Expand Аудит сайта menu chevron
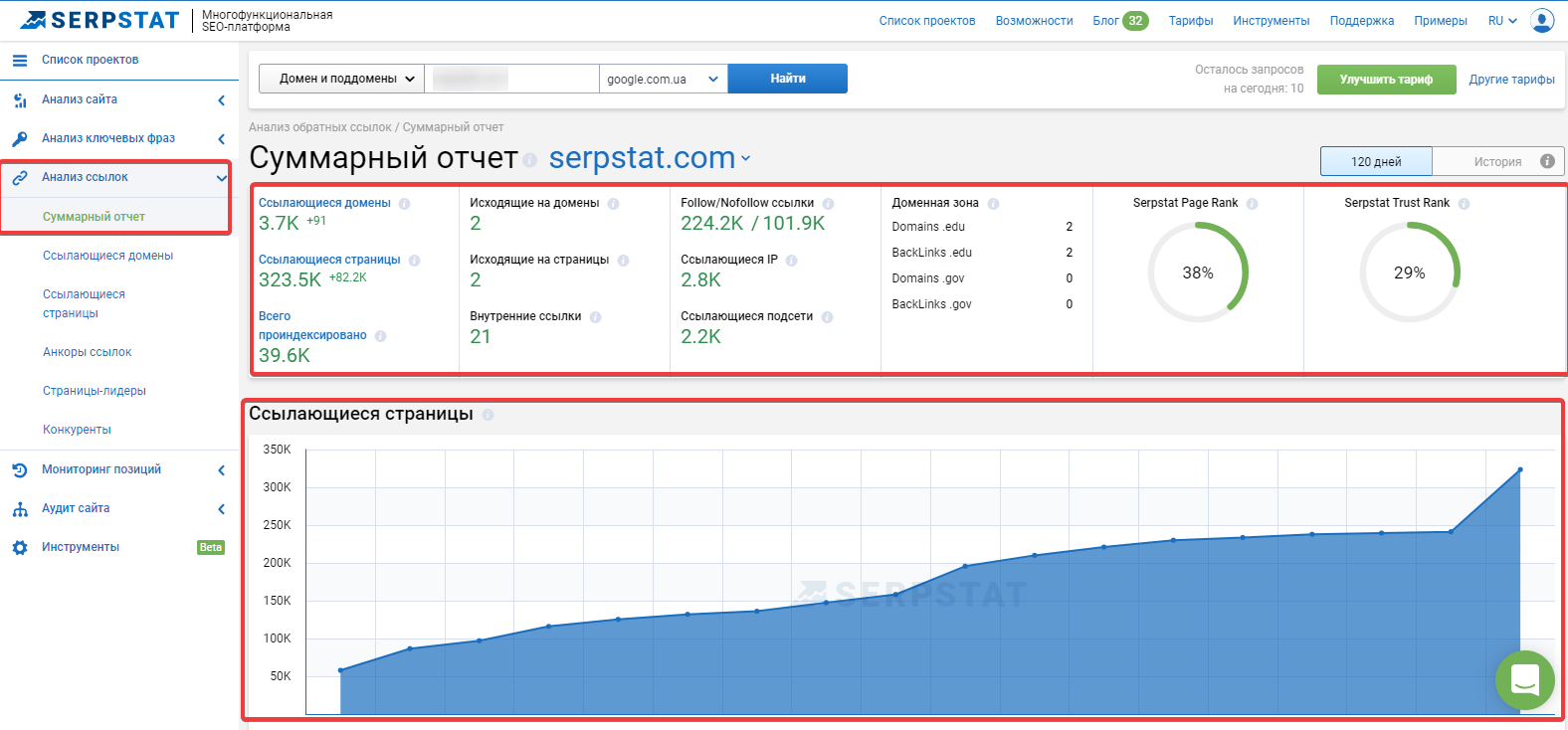 point(221,509)
